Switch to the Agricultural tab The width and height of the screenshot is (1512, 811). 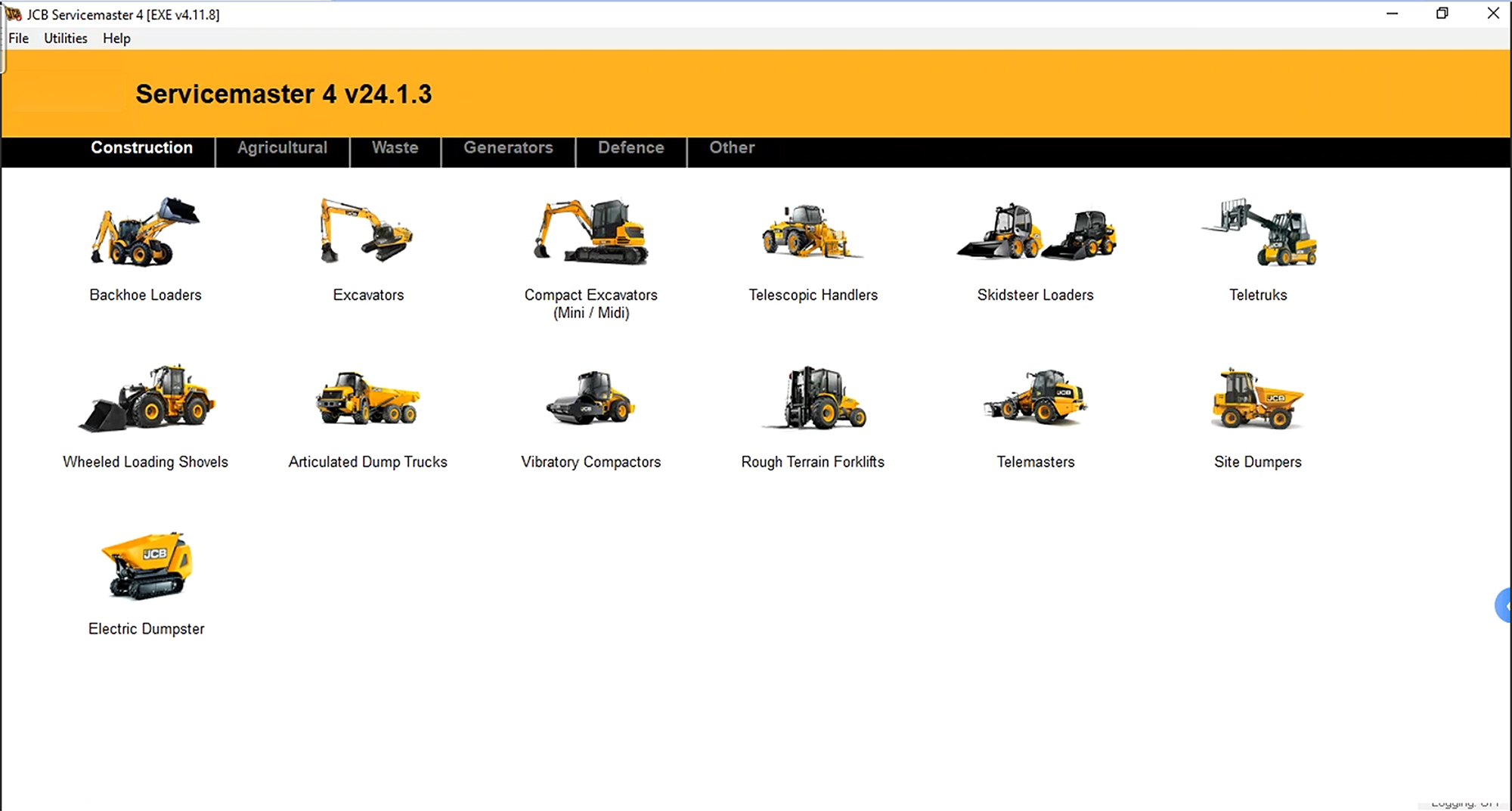282,148
